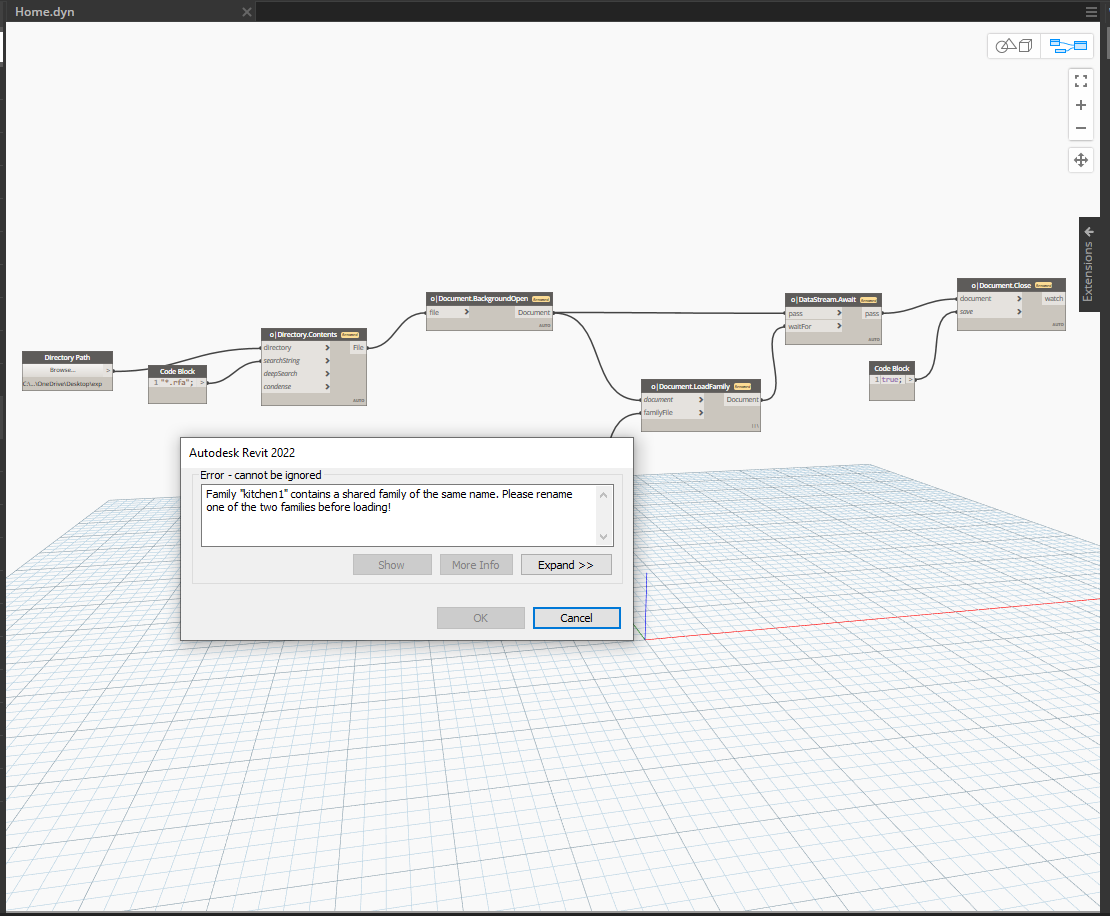Expand the searchString input chevron
This screenshot has width=1110, height=916.
pos(329,360)
